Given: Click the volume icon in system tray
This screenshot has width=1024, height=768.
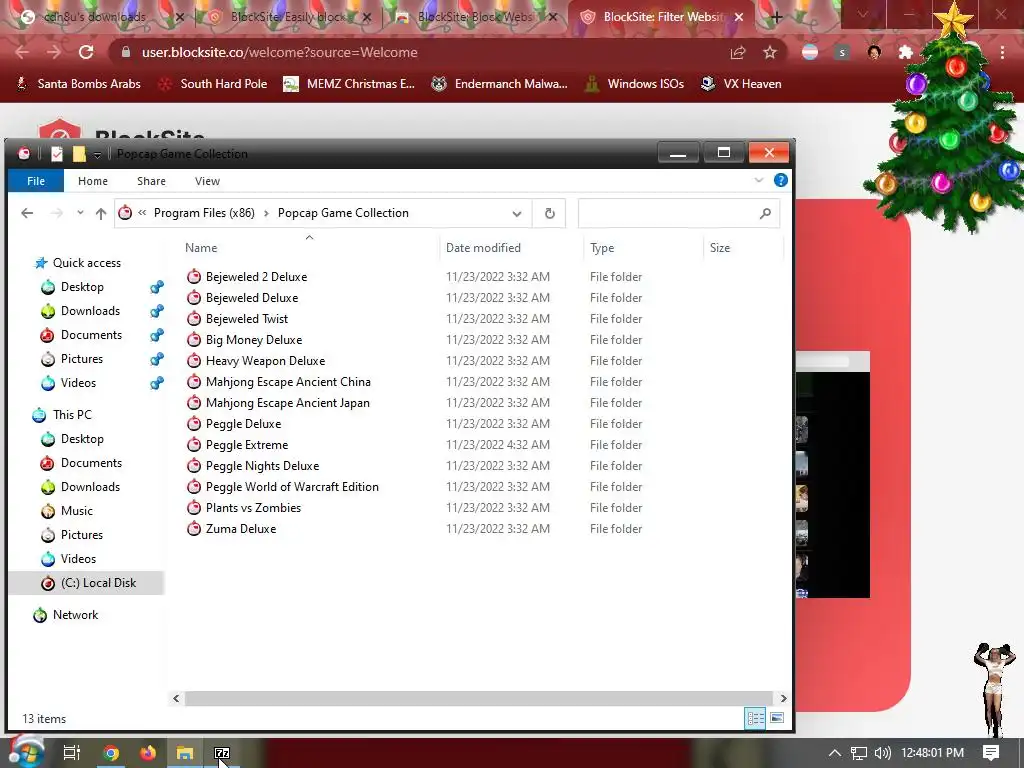Looking at the screenshot, I should 882,753.
